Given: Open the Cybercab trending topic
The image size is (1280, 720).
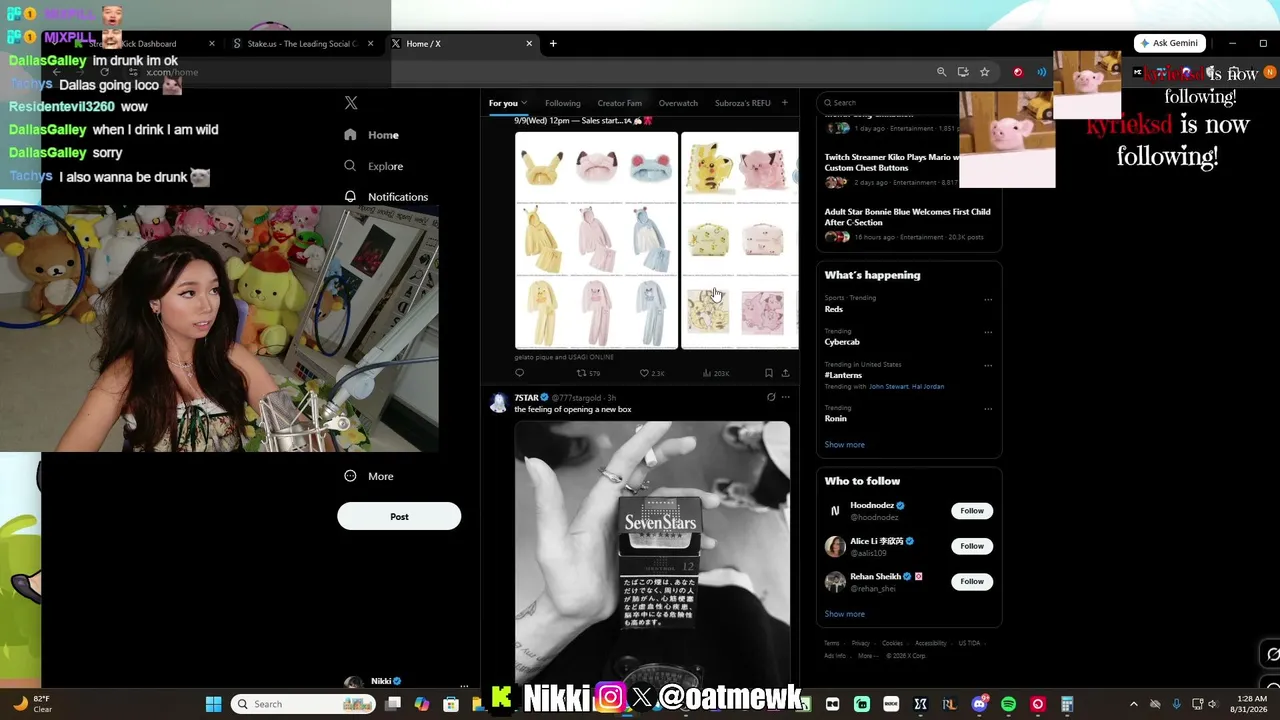Looking at the screenshot, I should tap(842, 342).
